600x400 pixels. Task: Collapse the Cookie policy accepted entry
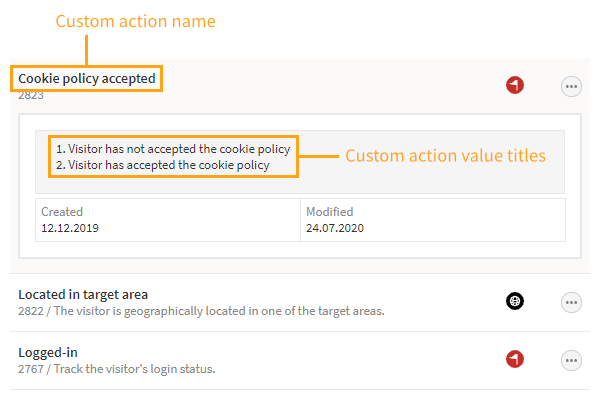click(87, 78)
